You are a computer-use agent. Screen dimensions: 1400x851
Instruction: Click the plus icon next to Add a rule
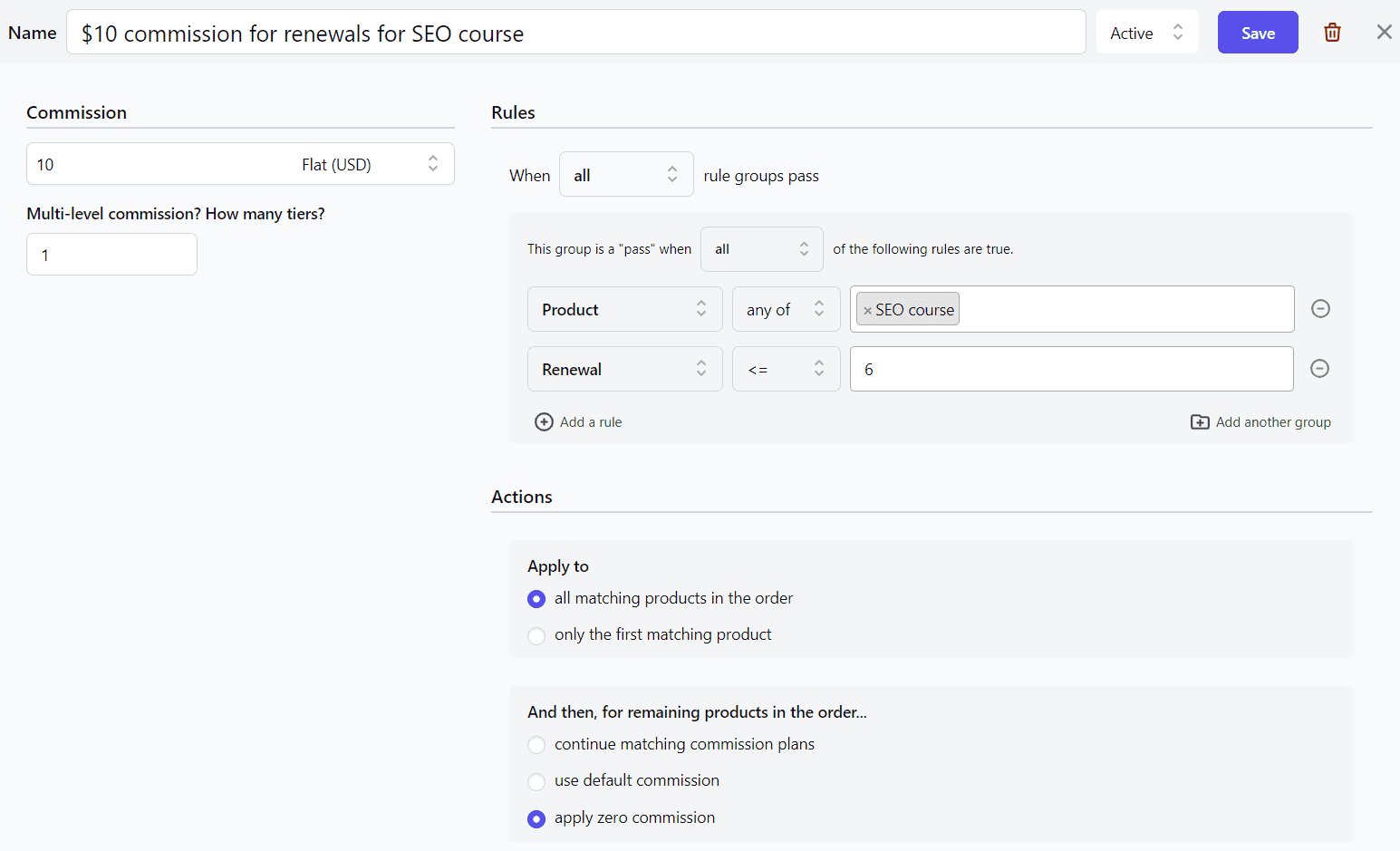544,422
